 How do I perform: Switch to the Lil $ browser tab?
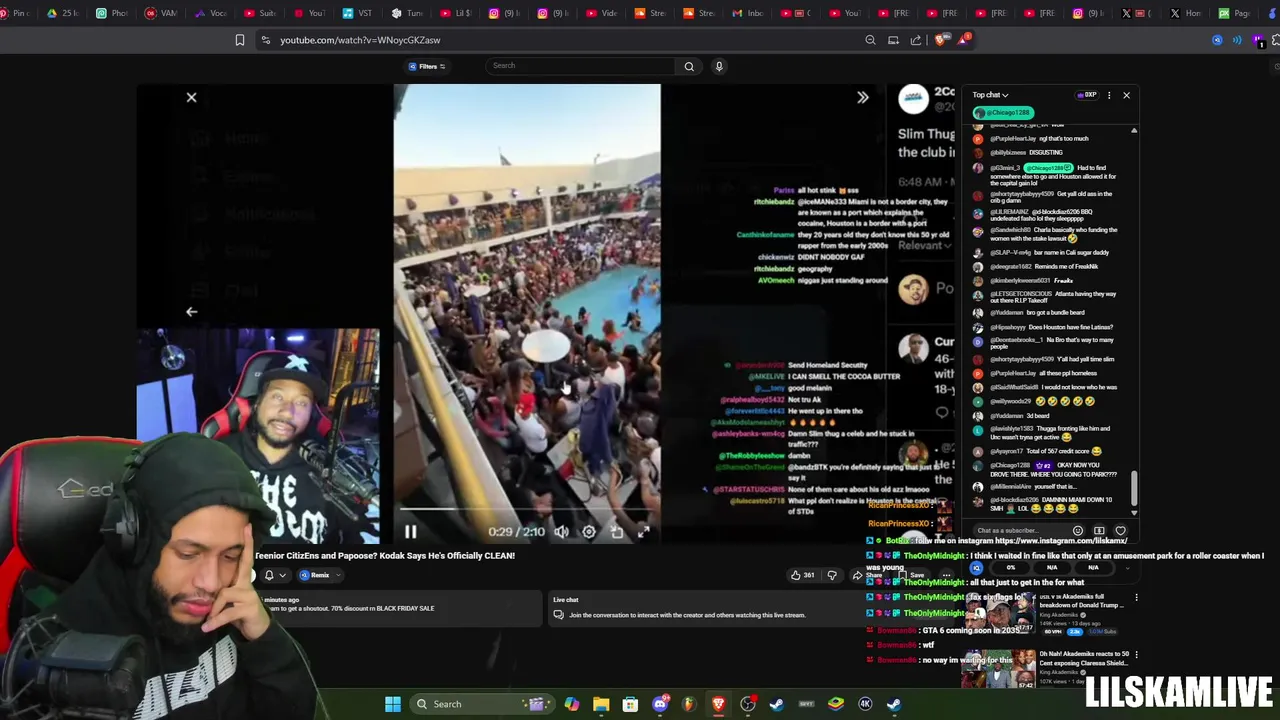tap(455, 13)
